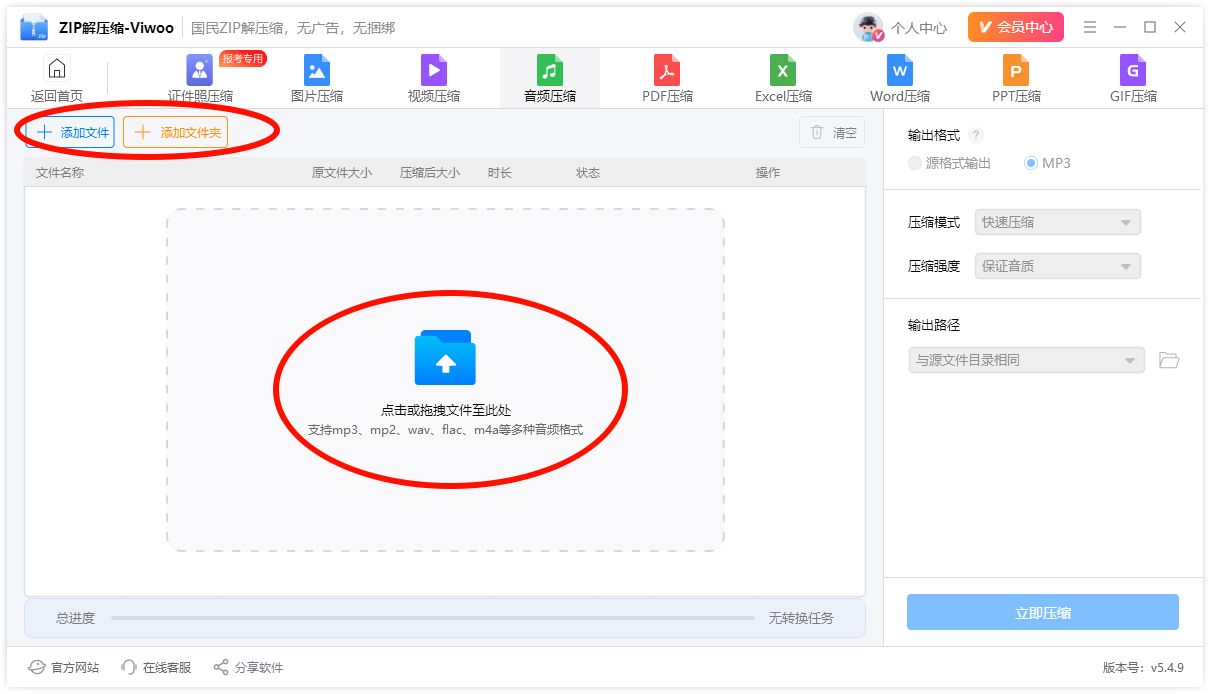Click the 总进度 progress bar
The width and height of the screenshot is (1210, 694).
[432, 618]
